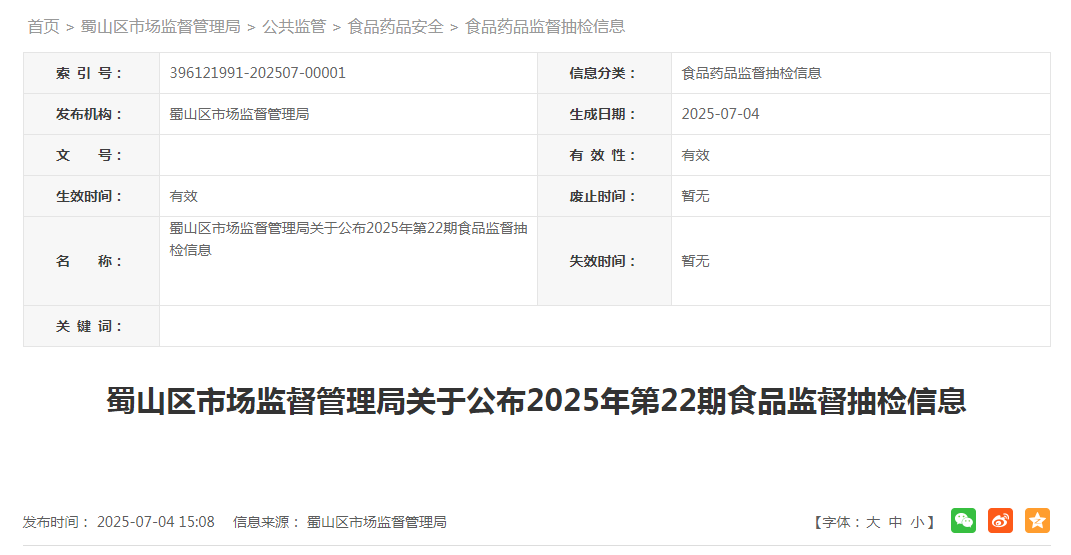Image resolution: width=1071 pixels, height=555 pixels.
Task: Go to 首页 in breadcrumb
Action: (x=44, y=27)
